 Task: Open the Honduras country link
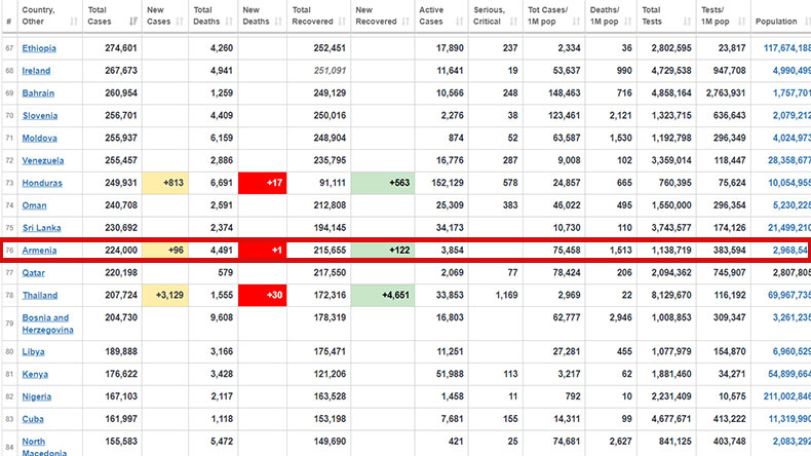pos(42,183)
